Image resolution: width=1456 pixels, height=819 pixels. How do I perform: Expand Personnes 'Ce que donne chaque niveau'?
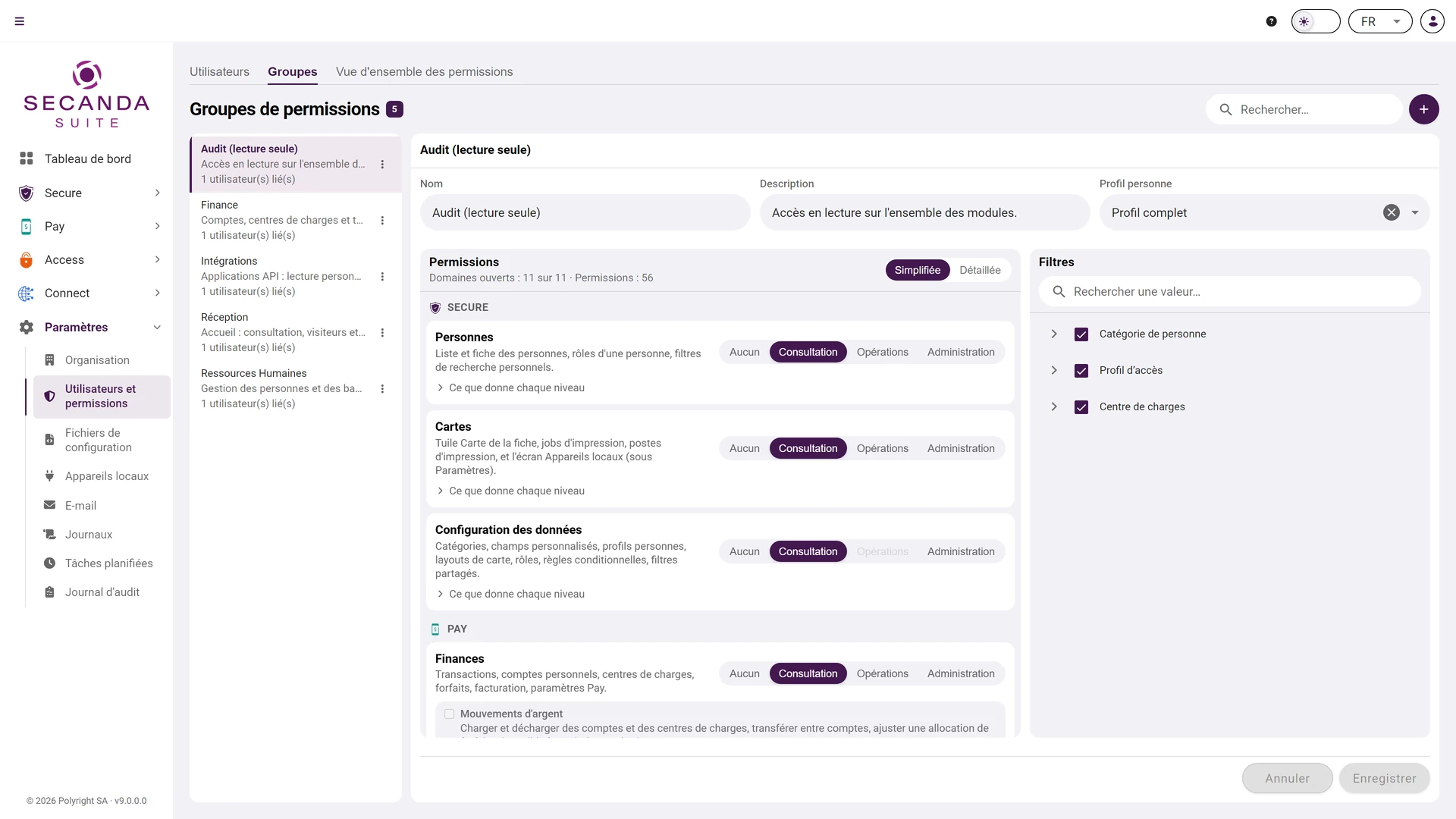[x=510, y=388]
